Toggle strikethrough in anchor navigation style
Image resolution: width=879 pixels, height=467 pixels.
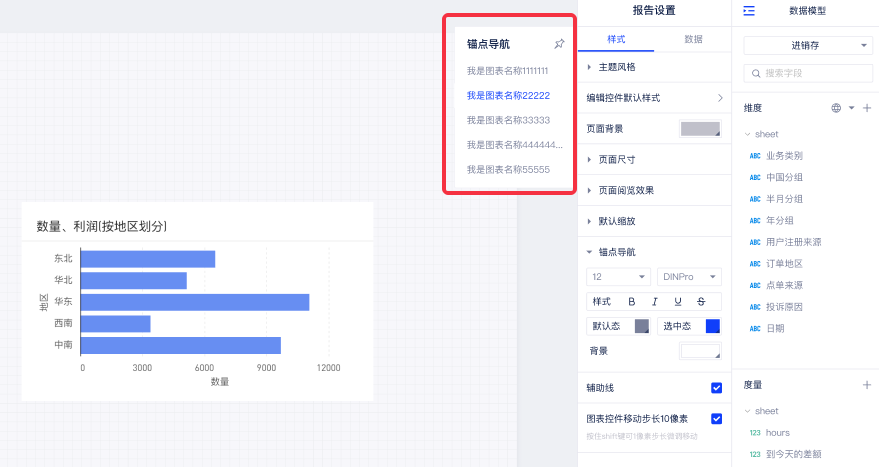coord(701,302)
